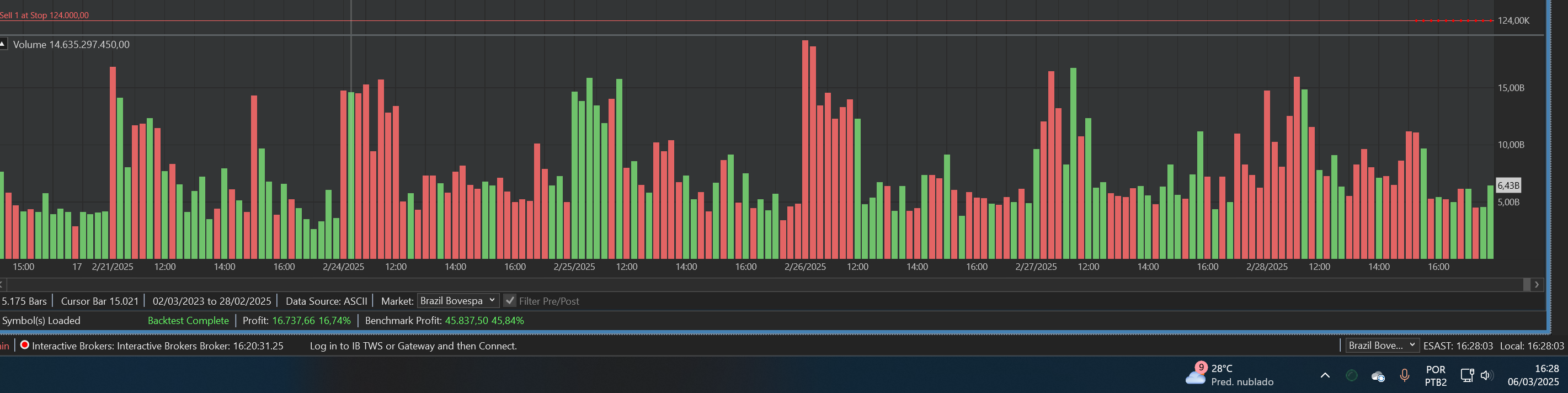The image size is (1568, 393).
Task: Click the microphone icon in system tray
Action: [1404, 375]
